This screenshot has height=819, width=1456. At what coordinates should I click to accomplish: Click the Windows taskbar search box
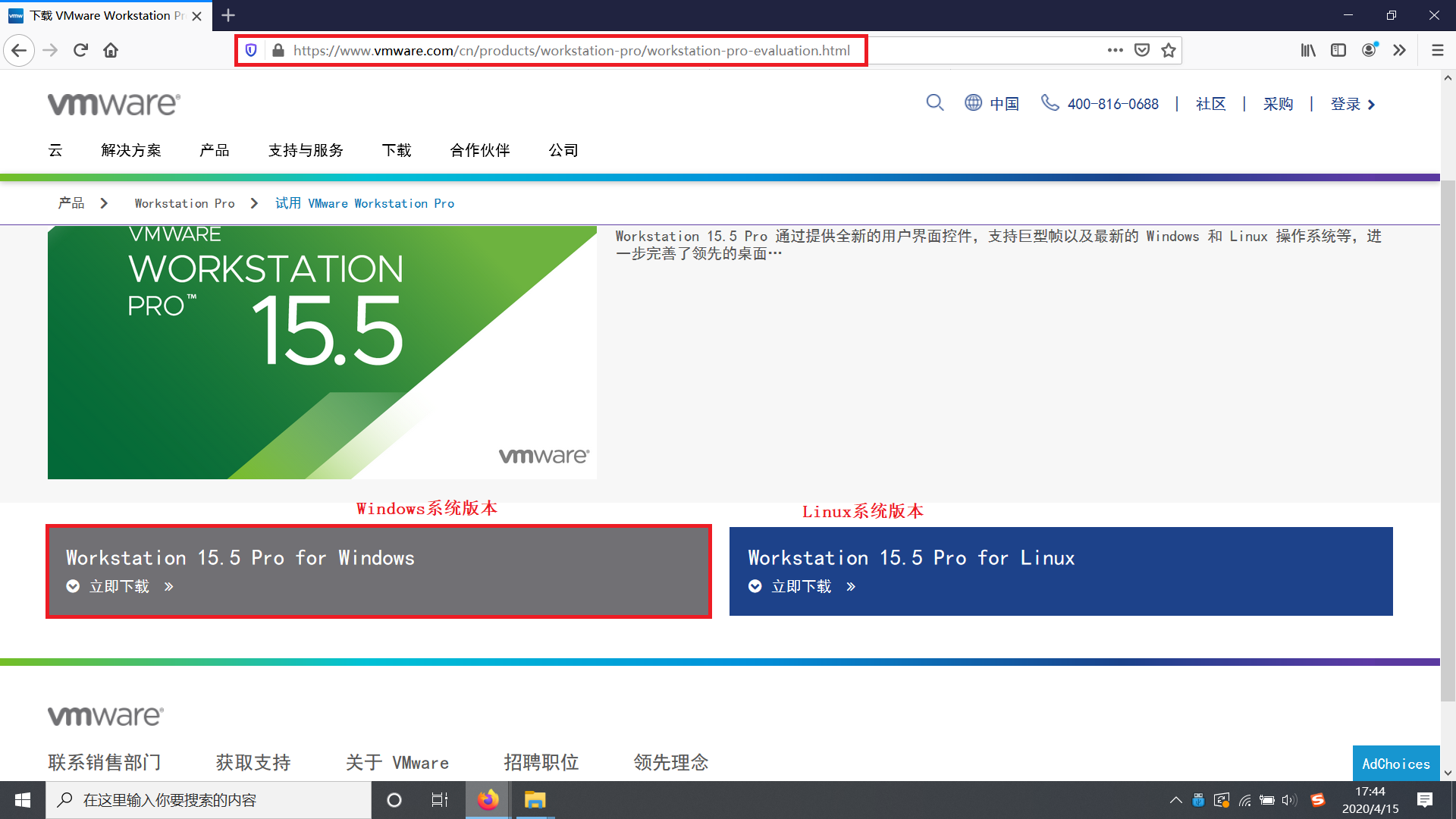point(209,800)
